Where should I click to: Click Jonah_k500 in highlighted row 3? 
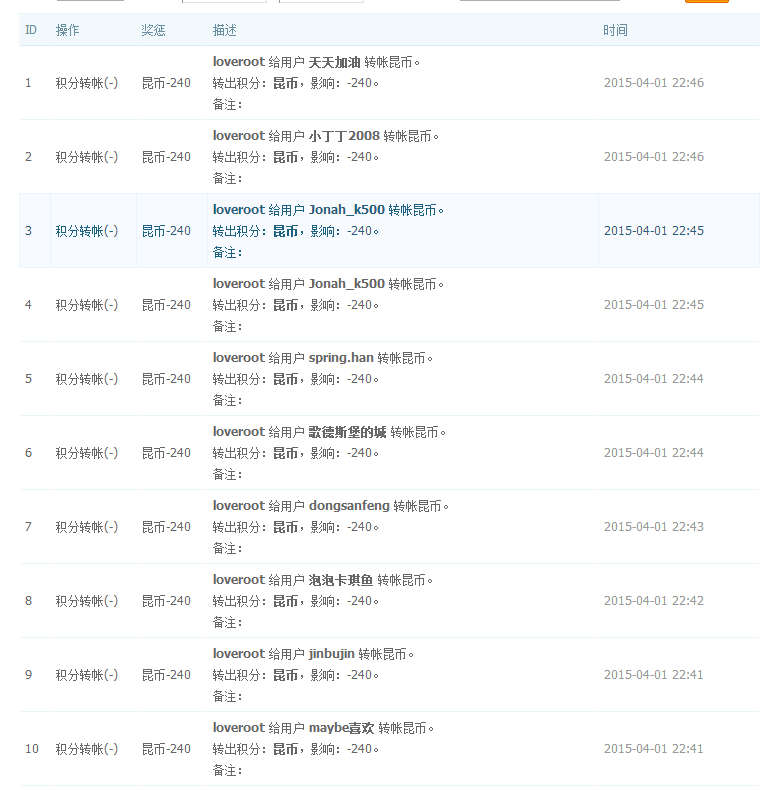point(346,210)
